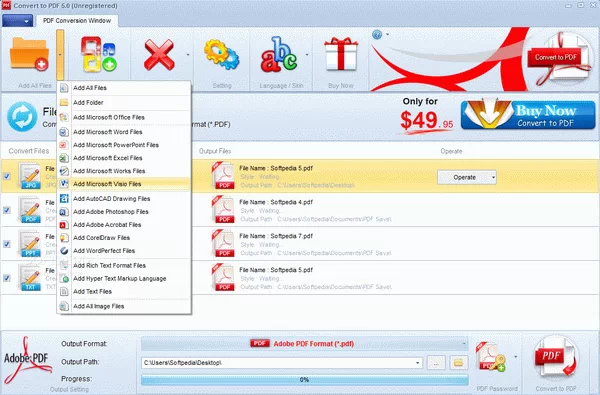
Task: Click the conversion progress bar
Action: coord(305,380)
